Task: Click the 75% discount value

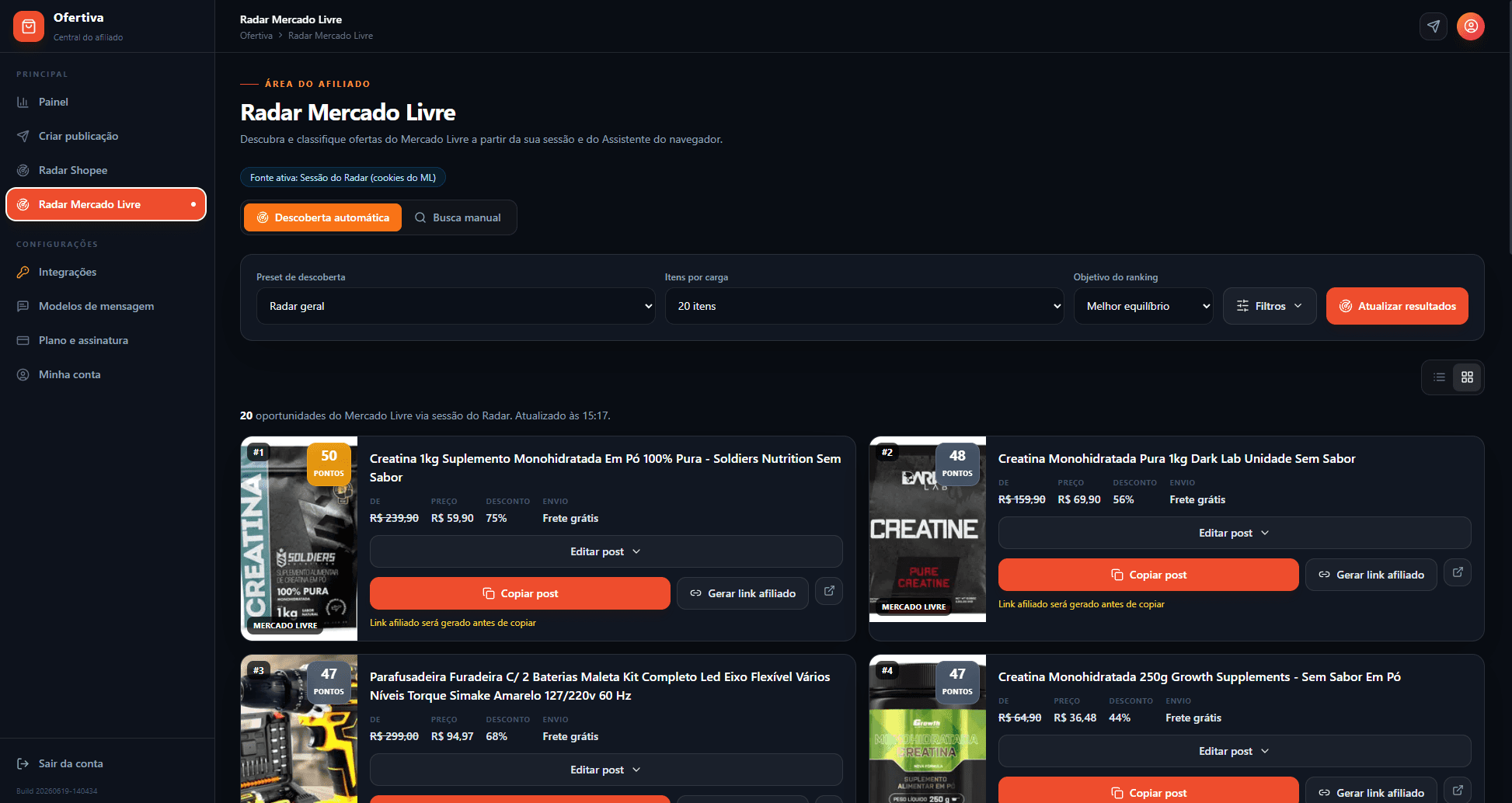Action: coord(496,518)
